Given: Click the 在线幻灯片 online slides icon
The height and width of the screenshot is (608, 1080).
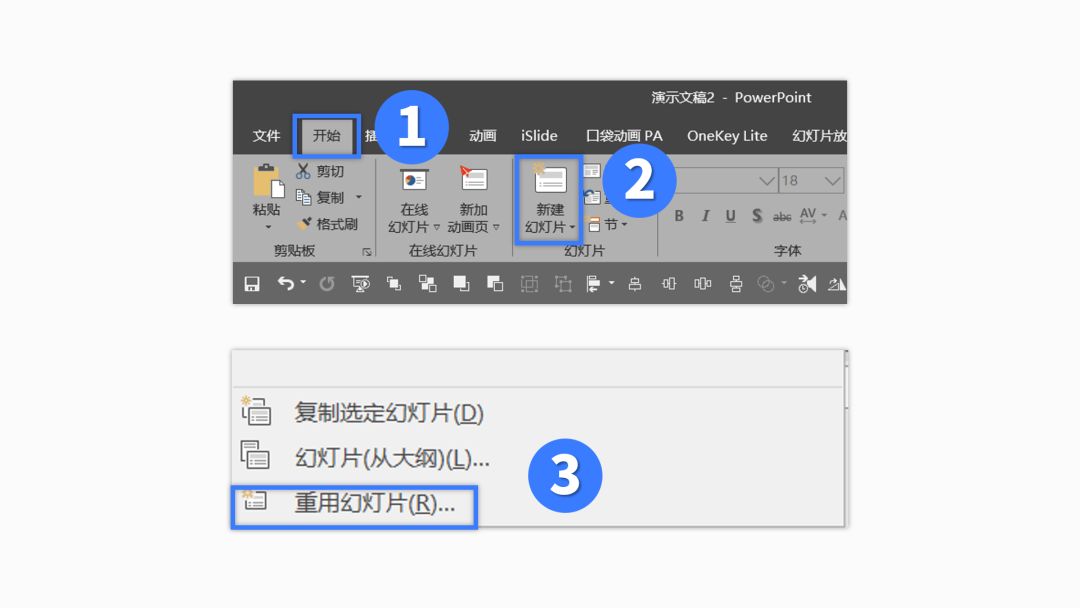Looking at the screenshot, I should coord(414,180).
